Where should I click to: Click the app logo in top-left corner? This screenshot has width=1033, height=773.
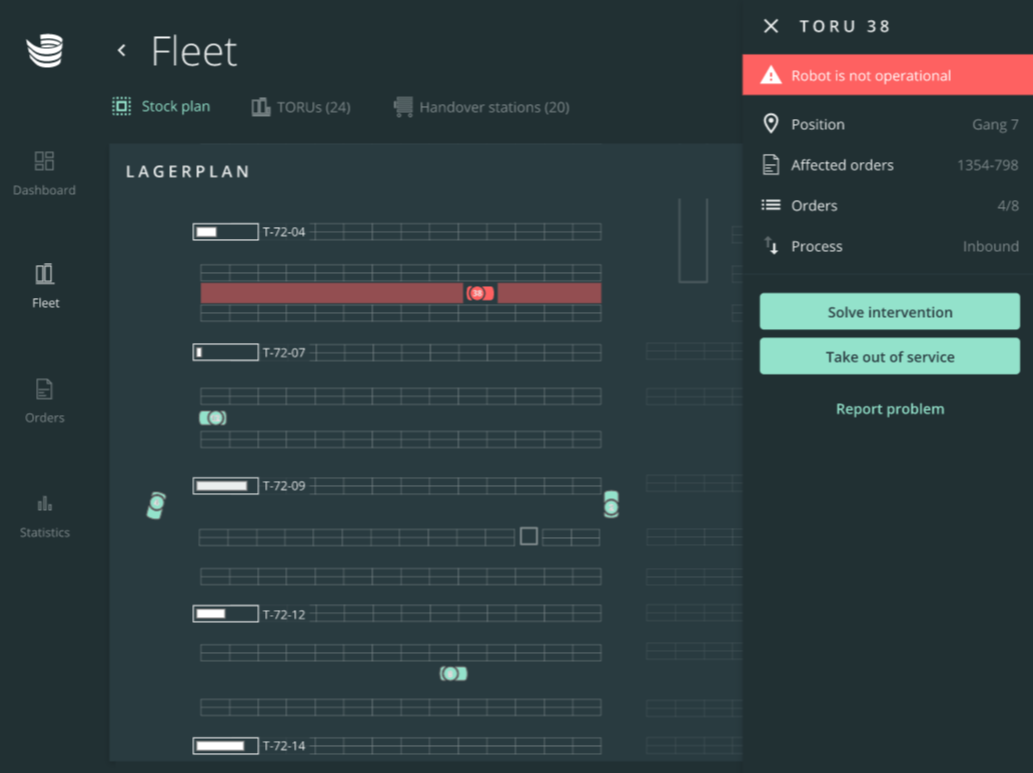pos(45,50)
